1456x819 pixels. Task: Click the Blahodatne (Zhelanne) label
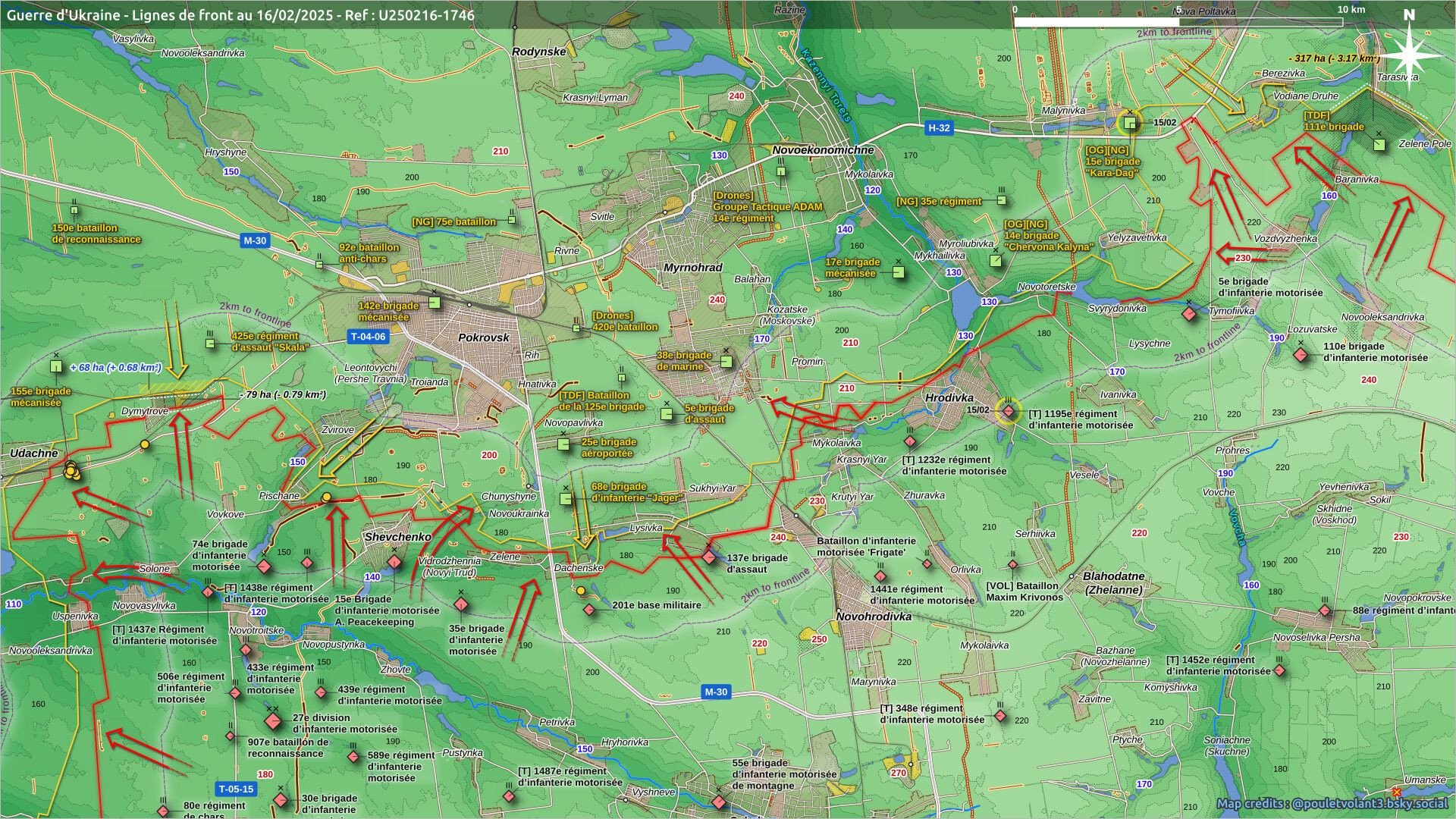coord(1113,583)
